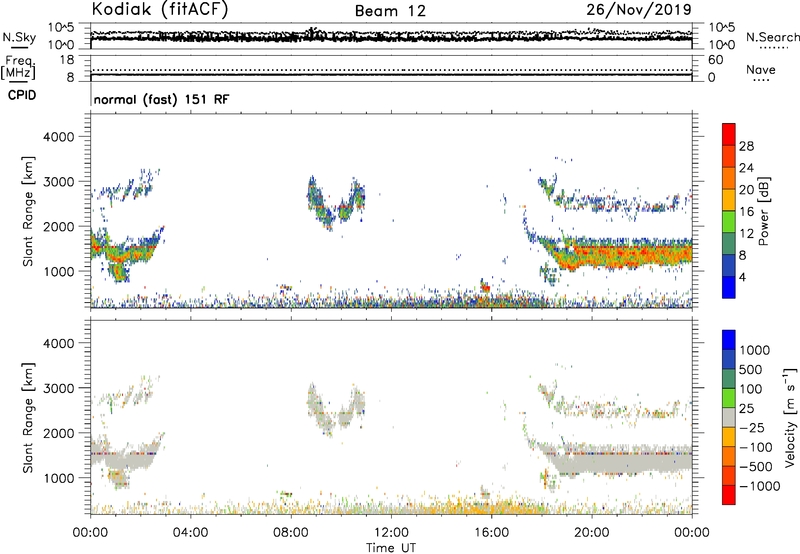Click the Velocity [m s-1] colorbar title
Image resolution: width=800 pixels, height=554 pixels.
pyautogui.click(x=790, y=417)
